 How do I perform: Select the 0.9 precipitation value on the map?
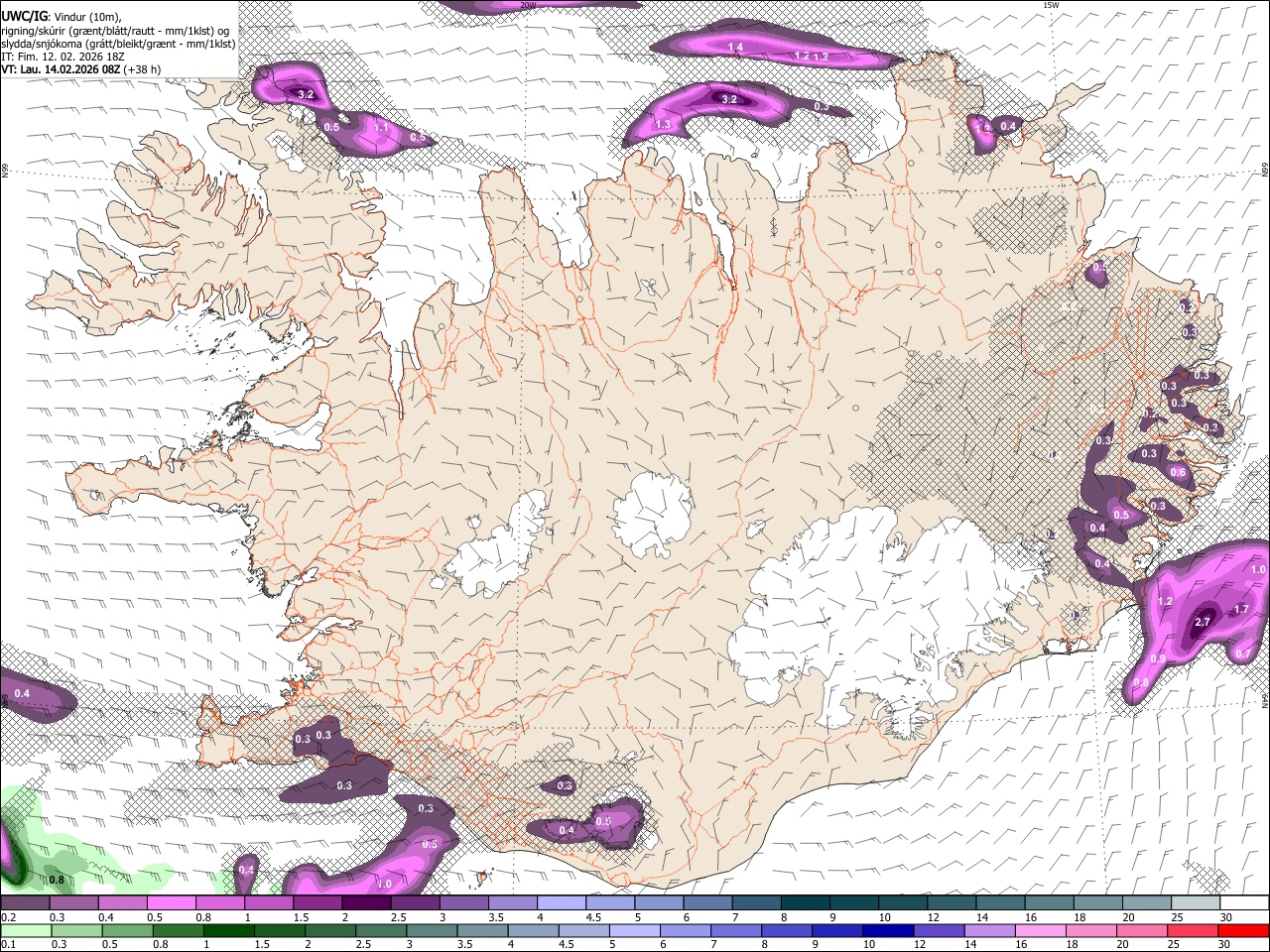tap(1158, 658)
